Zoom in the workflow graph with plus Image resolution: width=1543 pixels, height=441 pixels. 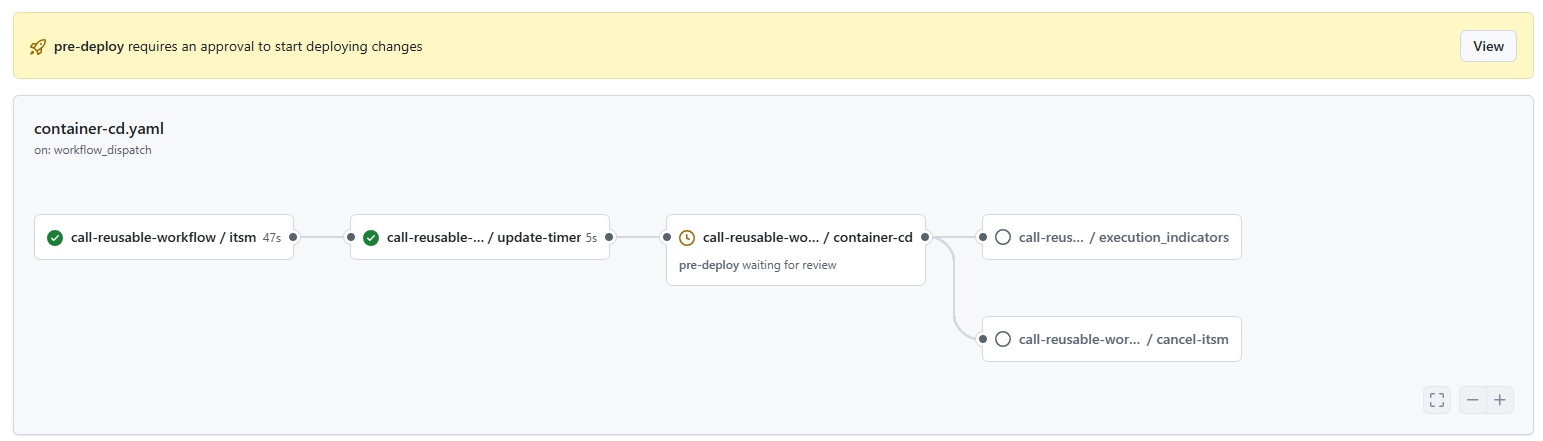coord(1500,400)
